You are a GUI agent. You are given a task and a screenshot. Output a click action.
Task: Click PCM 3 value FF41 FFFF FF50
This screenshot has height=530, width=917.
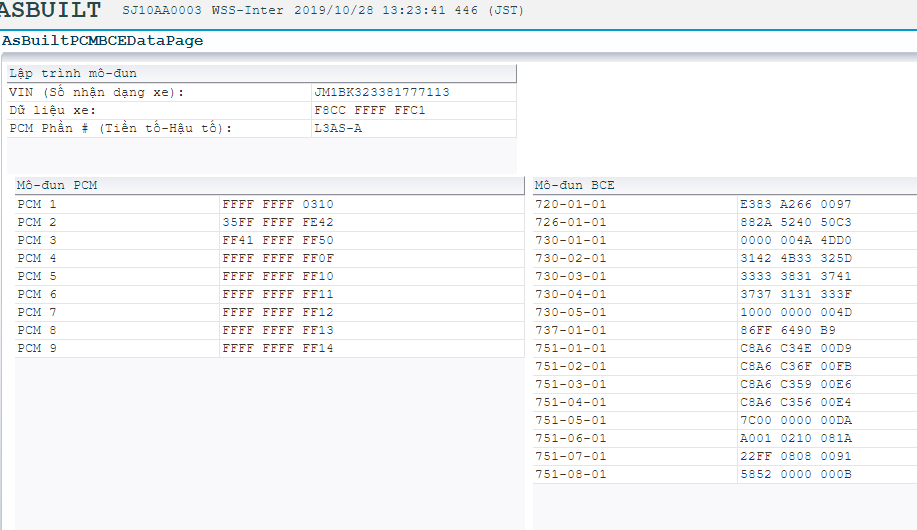[278, 240]
